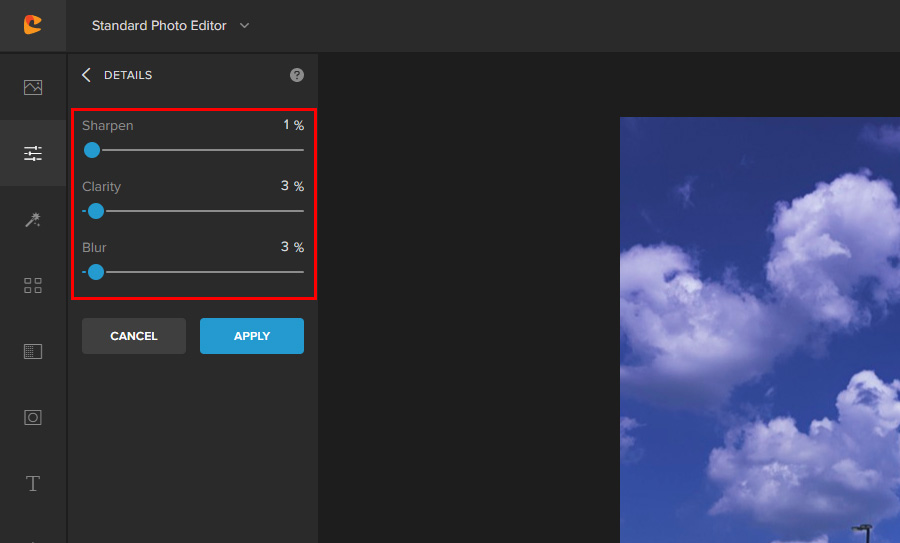Apply the detail adjustments
This screenshot has width=900, height=543.
(x=252, y=336)
